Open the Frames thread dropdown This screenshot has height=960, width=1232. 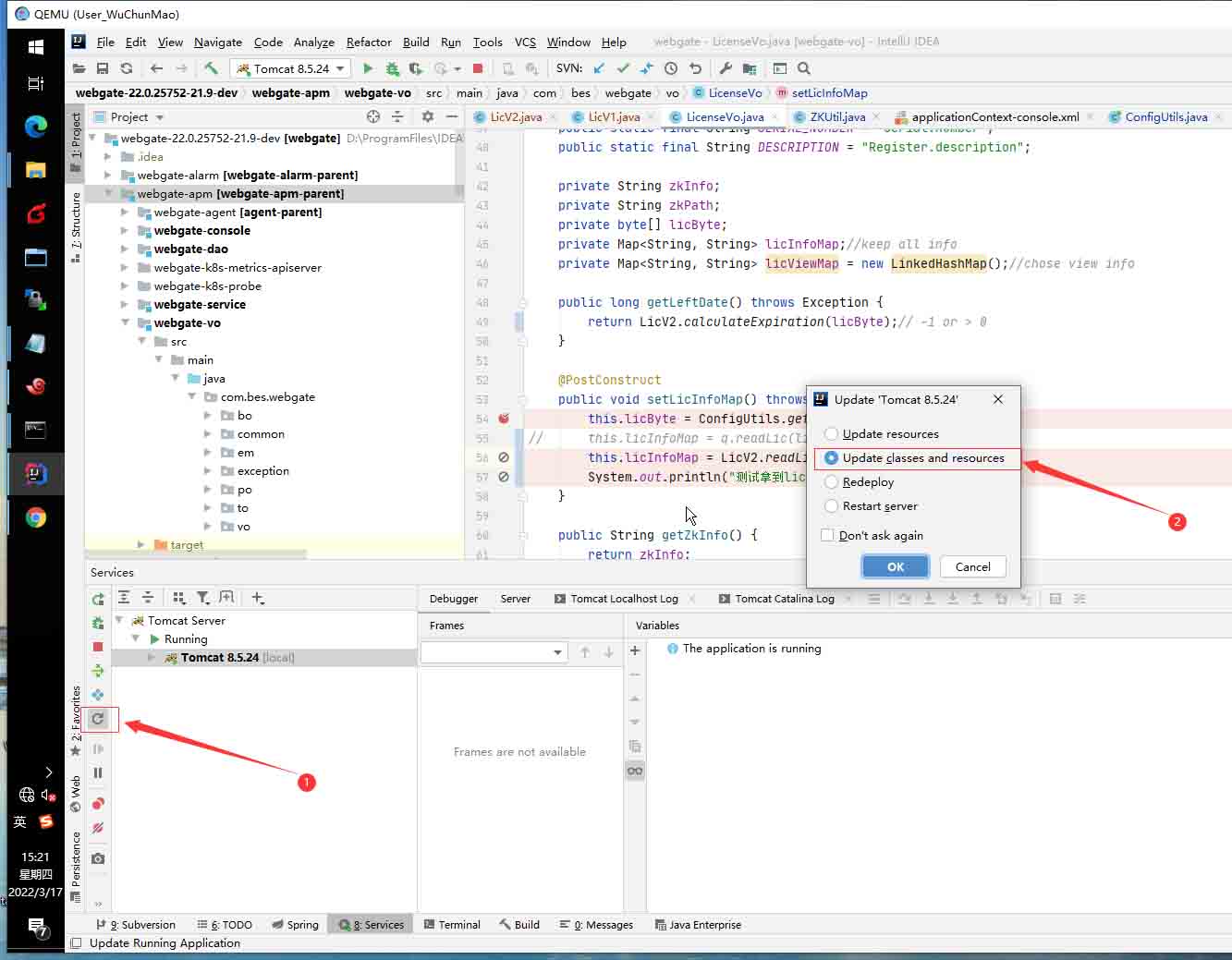click(x=494, y=652)
